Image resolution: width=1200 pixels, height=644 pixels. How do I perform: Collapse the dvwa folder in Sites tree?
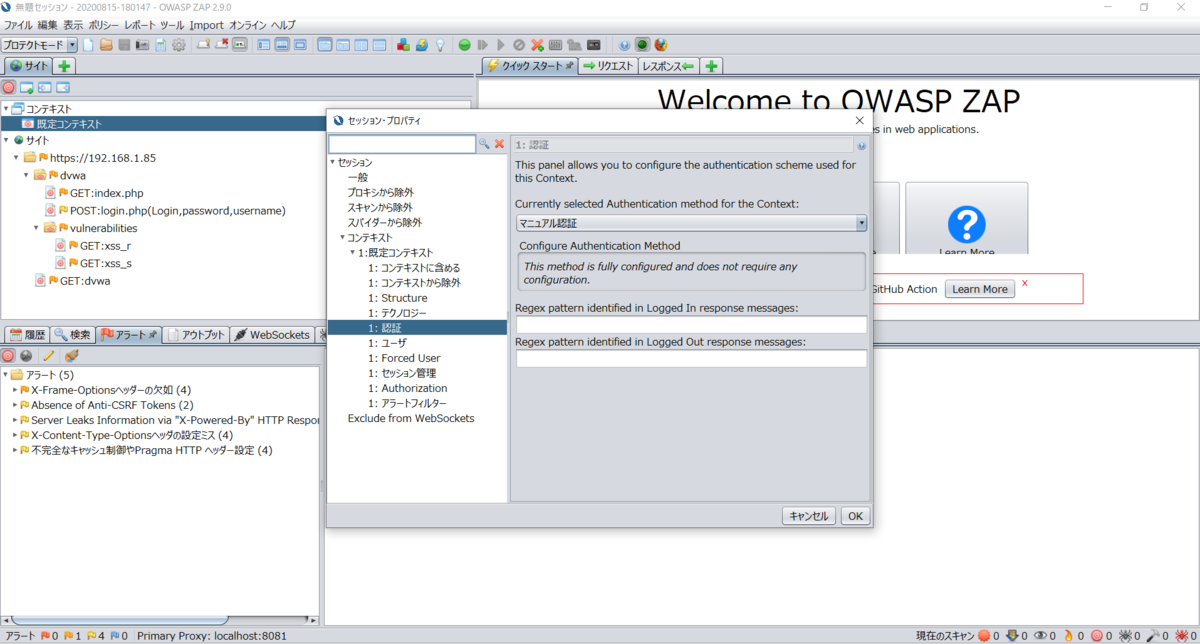coord(27,175)
